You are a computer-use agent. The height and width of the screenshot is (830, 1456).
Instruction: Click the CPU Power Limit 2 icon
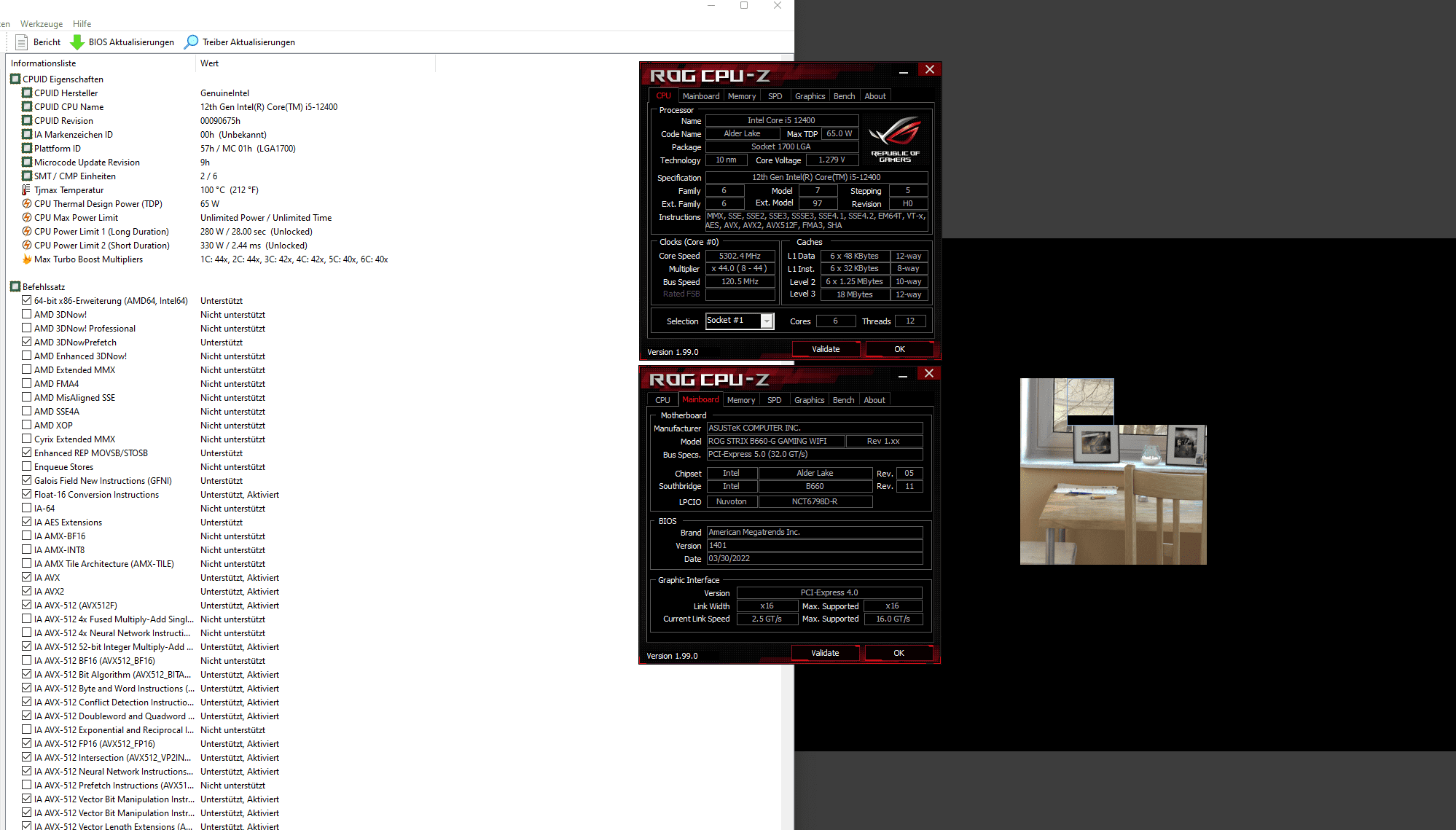27,246
